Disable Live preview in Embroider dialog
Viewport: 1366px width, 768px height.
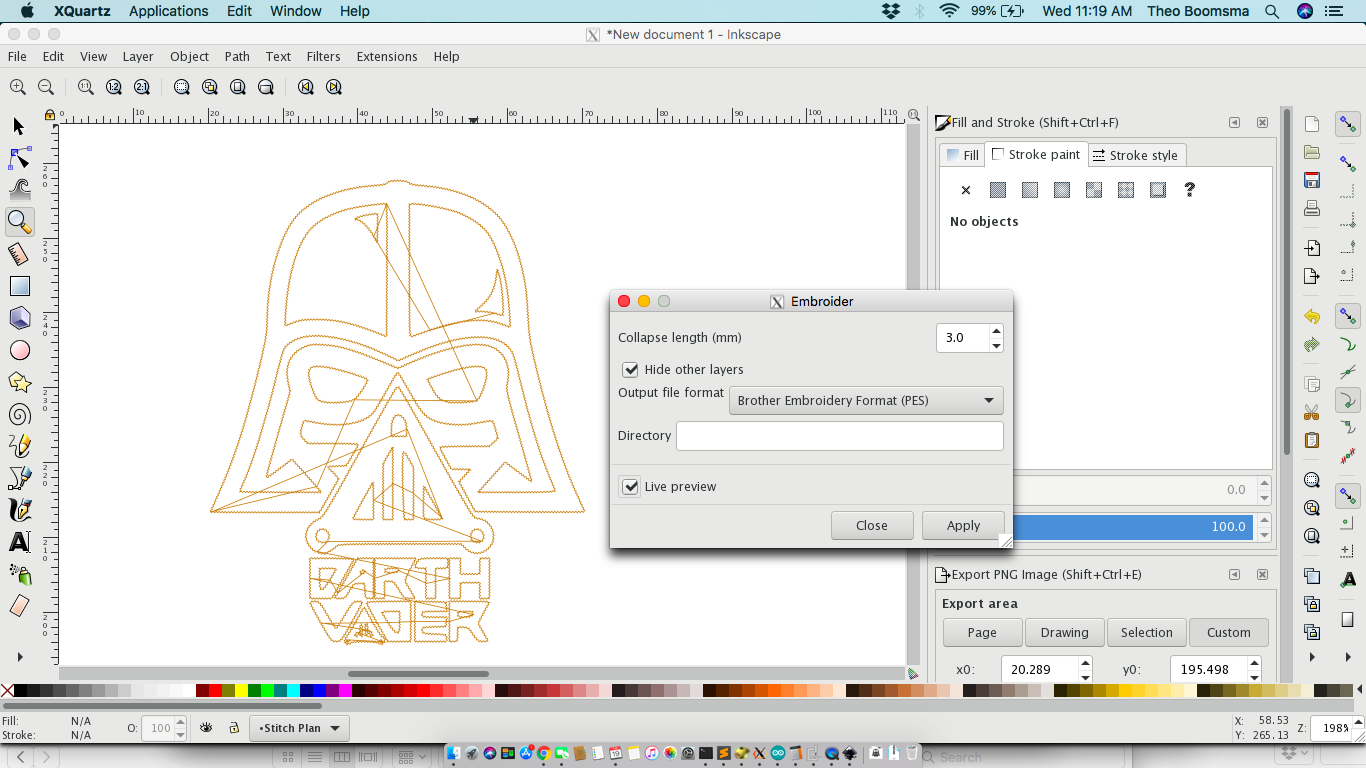[x=630, y=486]
